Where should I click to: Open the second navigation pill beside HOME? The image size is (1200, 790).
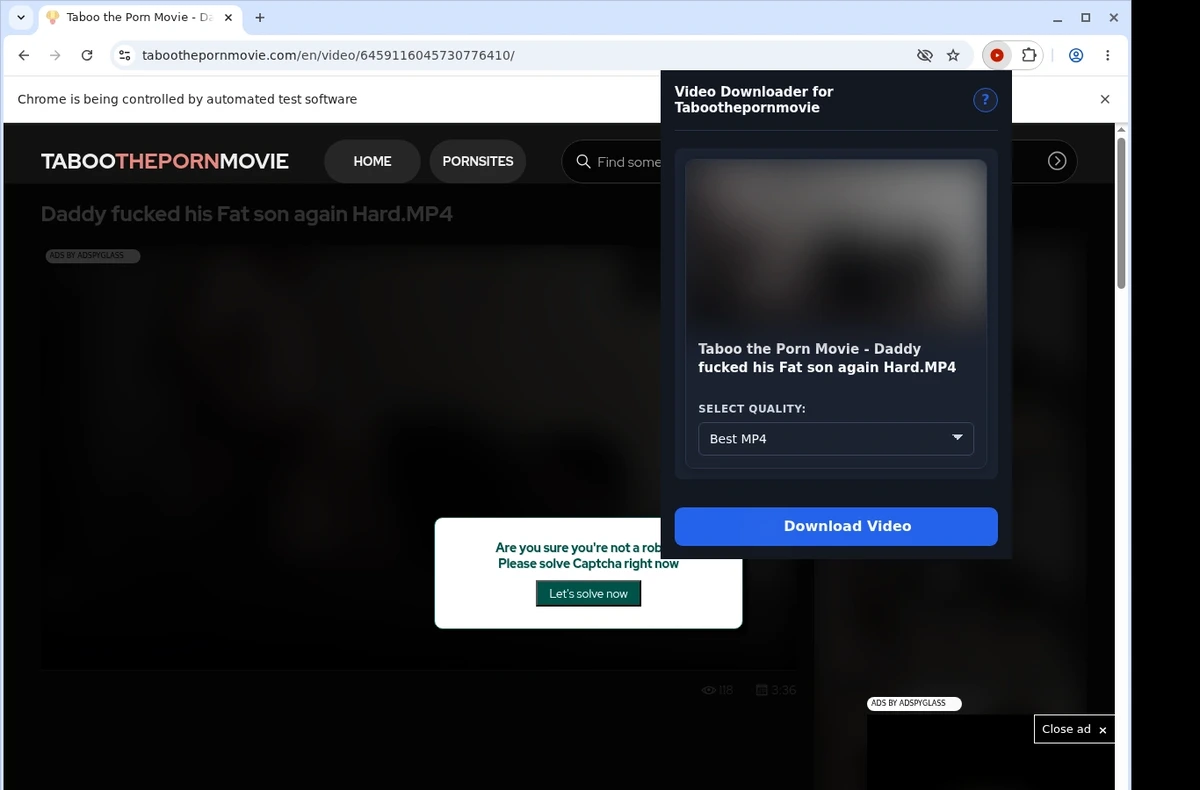coord(478,161)
